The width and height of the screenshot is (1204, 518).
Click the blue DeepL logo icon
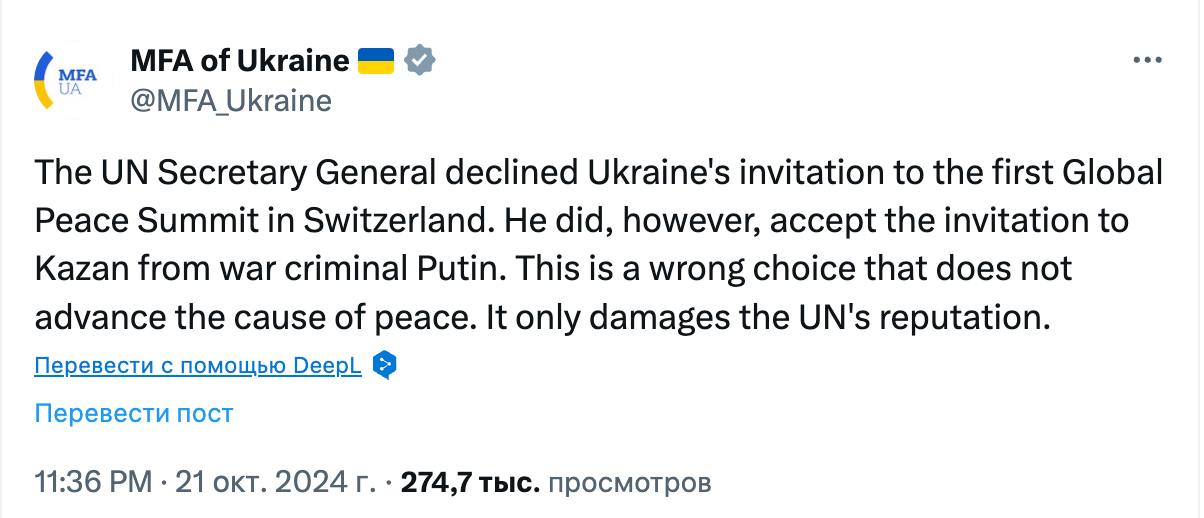[x=384, y=366]
